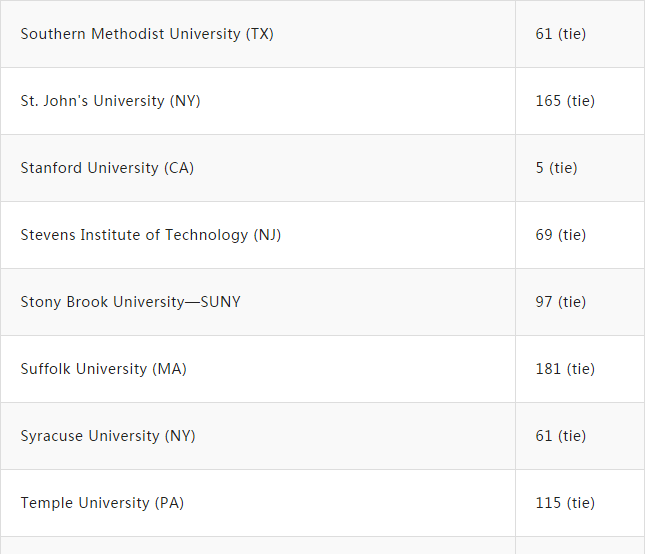The image size is (645, 554).
Task: Click the 61 (tie) rank beside Syracuse University
Action: (560, 436)
